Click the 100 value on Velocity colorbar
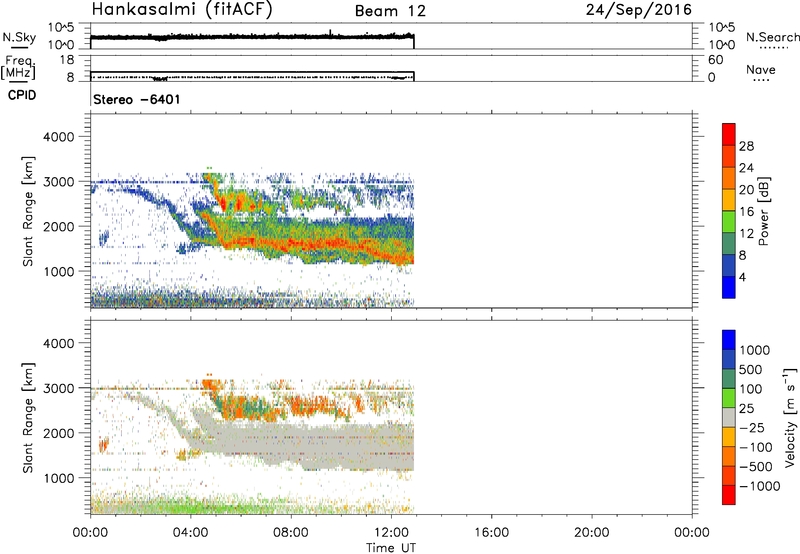This screenshot has height=554, width=800. pos(751,389)
